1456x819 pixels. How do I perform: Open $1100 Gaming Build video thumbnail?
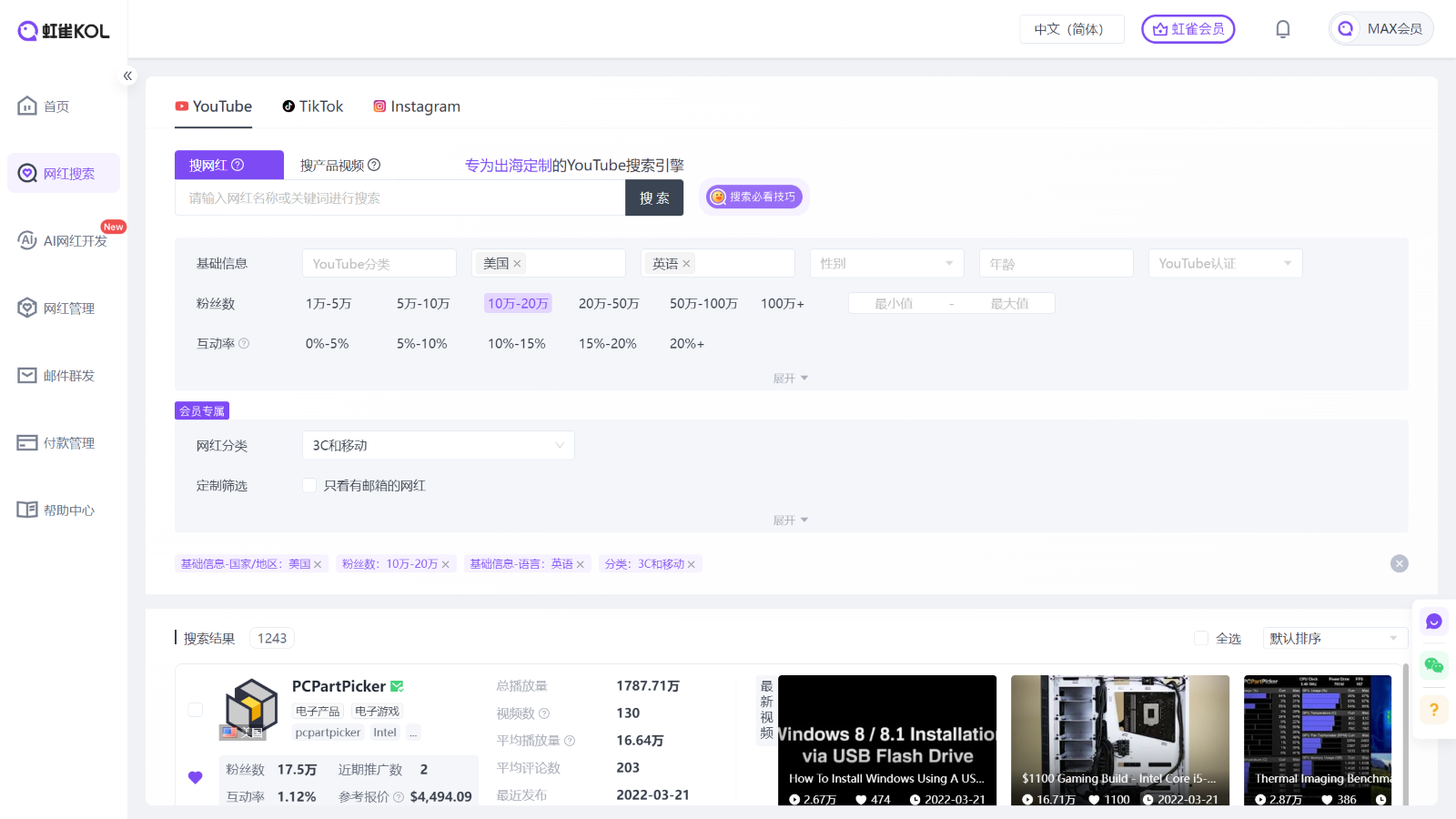(x=1120, y=740)
